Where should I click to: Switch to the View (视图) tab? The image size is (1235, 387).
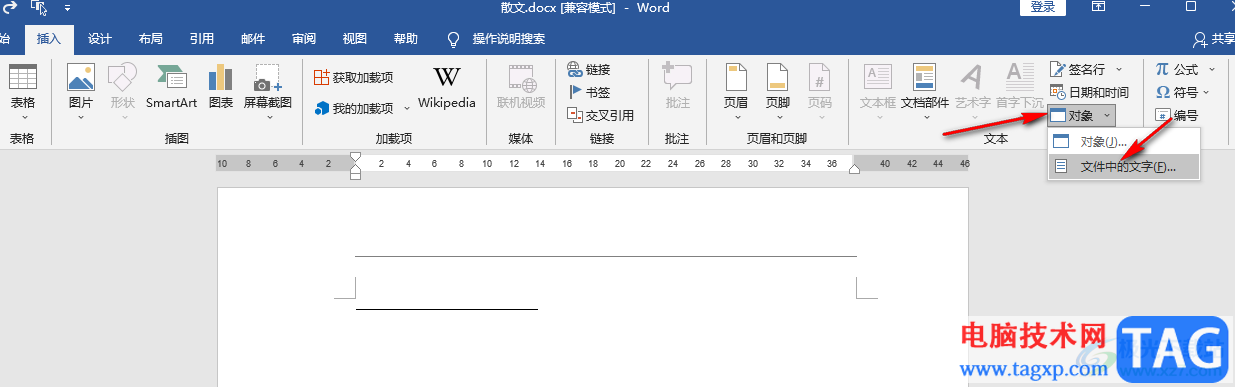pyautogui.click(x=355, y=39)
